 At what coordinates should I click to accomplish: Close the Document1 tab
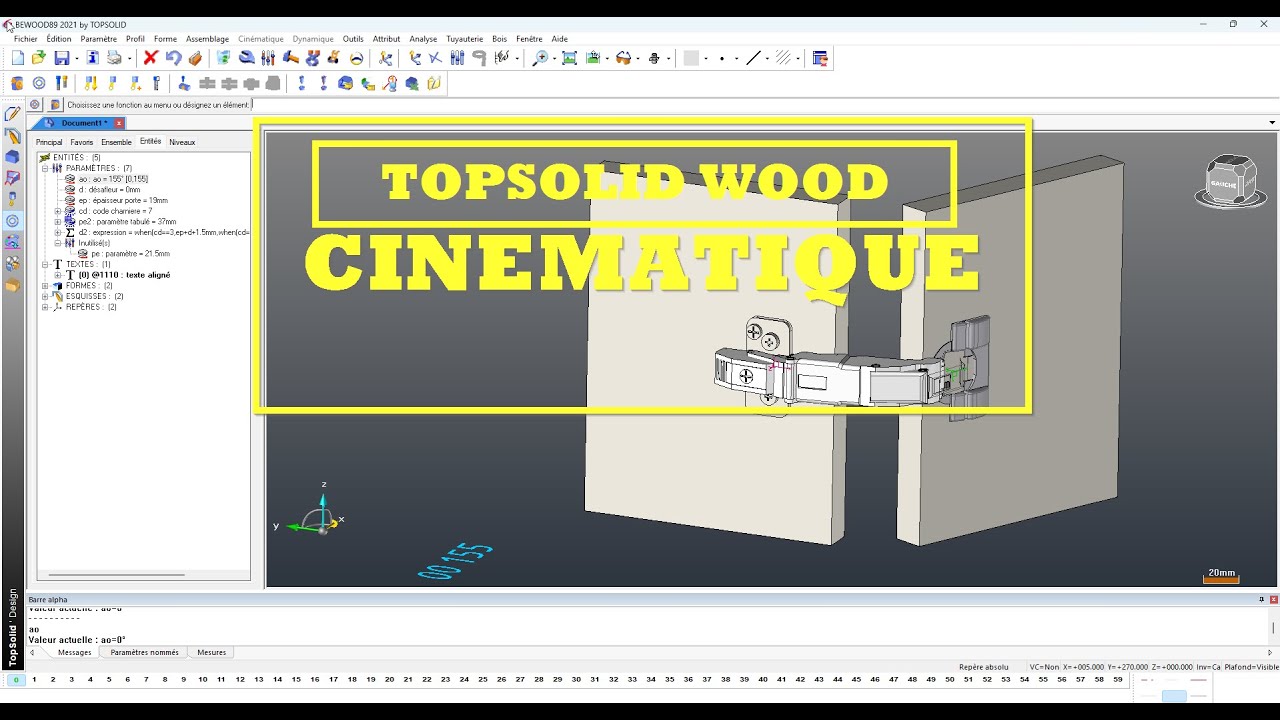(x=119, y=123)
